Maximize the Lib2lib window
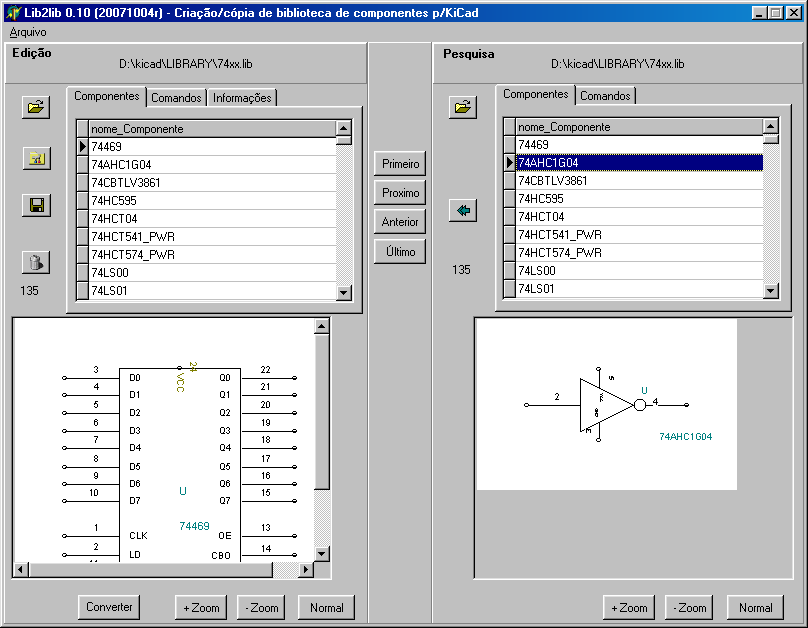This screenshot has width=808, height=628. (776, 12)
